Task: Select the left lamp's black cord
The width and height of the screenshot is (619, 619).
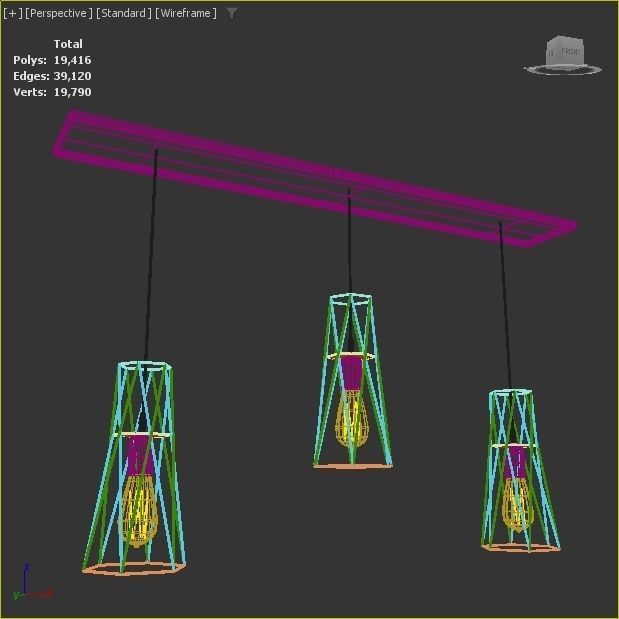Action: (151, 255)
